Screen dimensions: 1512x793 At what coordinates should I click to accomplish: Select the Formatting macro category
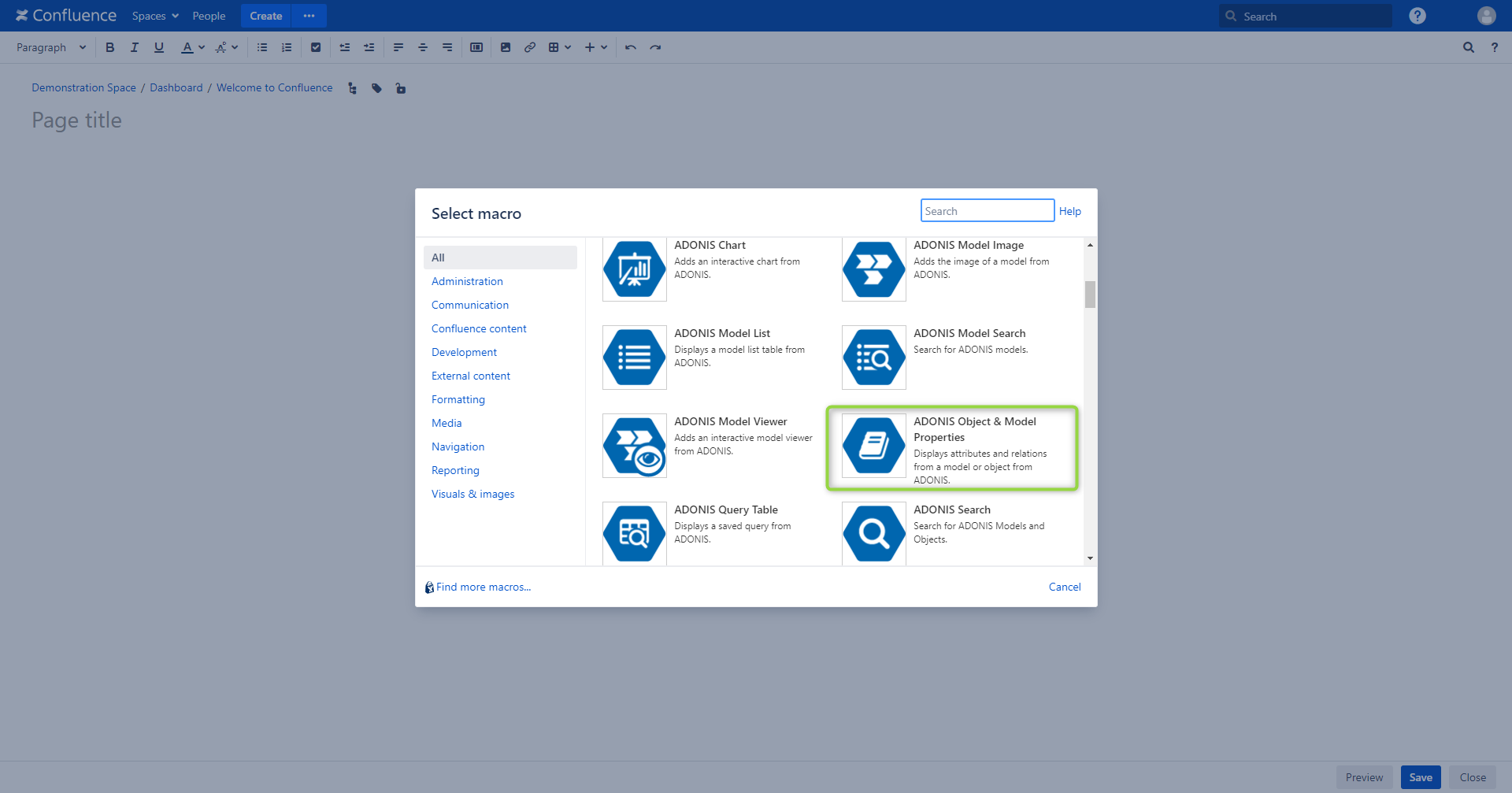458,399
